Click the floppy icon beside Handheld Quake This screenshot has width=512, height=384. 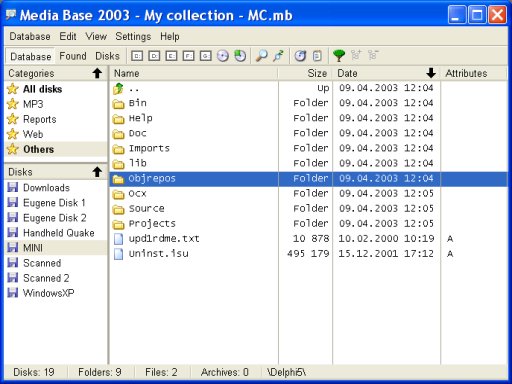tap(13, 232)
